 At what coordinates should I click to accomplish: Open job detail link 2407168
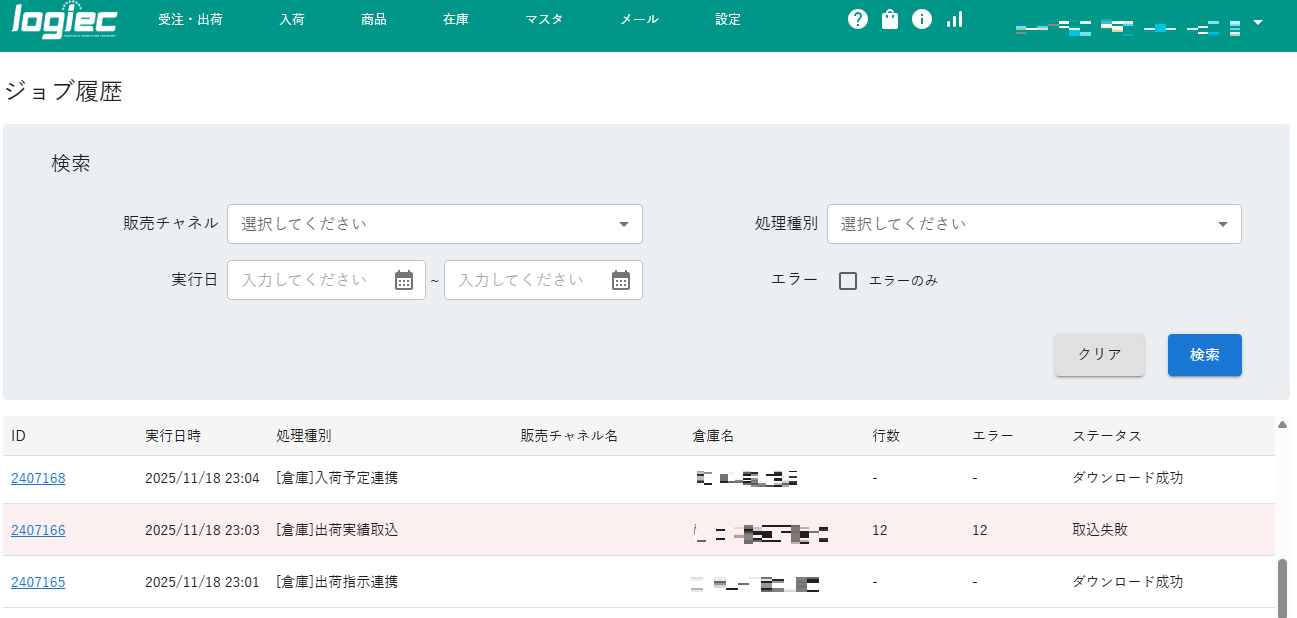[x=38, y=478]
